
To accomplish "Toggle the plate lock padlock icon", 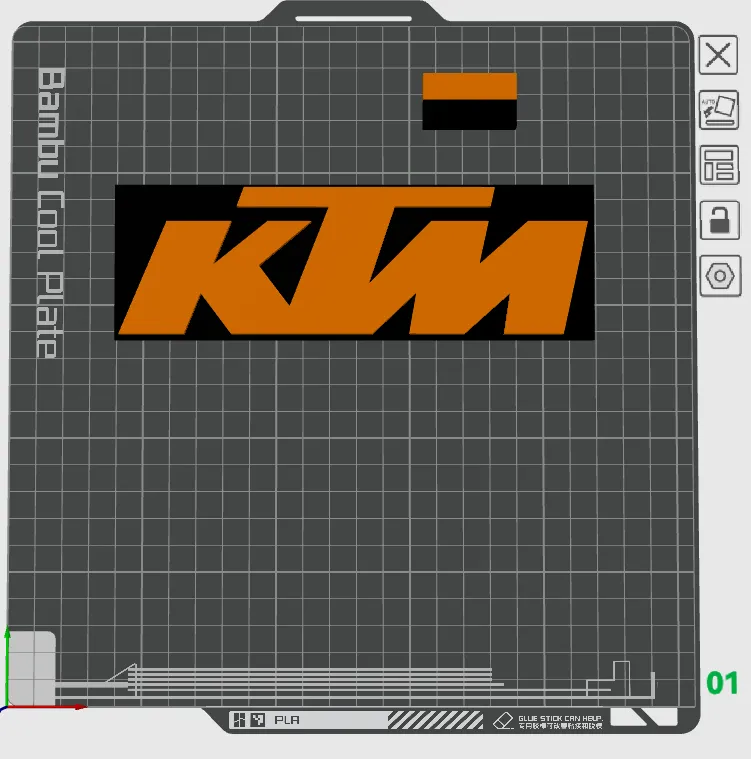I will pyautogui.click(x=720, y=220).
